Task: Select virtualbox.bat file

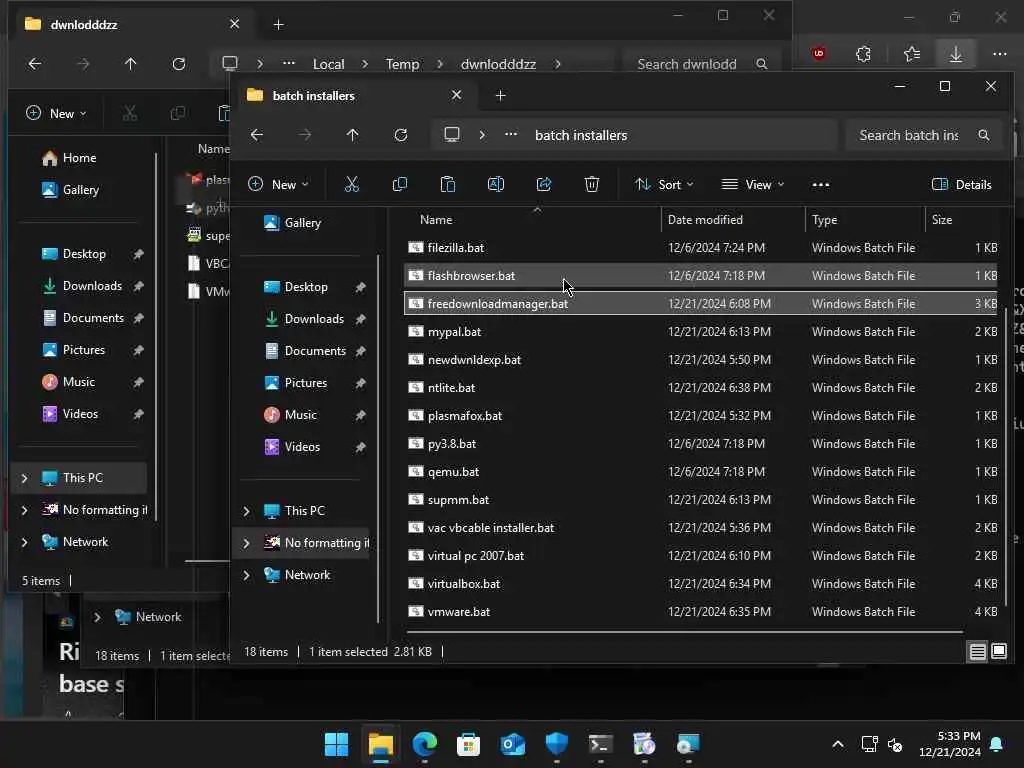Action: [701, 584]
